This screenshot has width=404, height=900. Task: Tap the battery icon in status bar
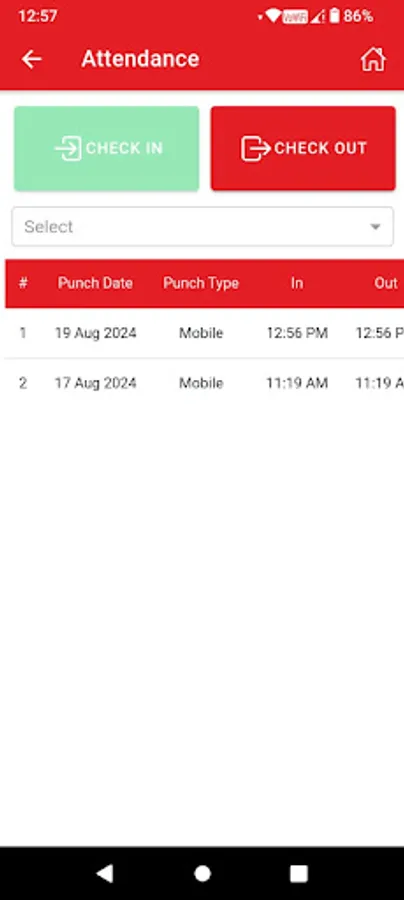(335, 16)
